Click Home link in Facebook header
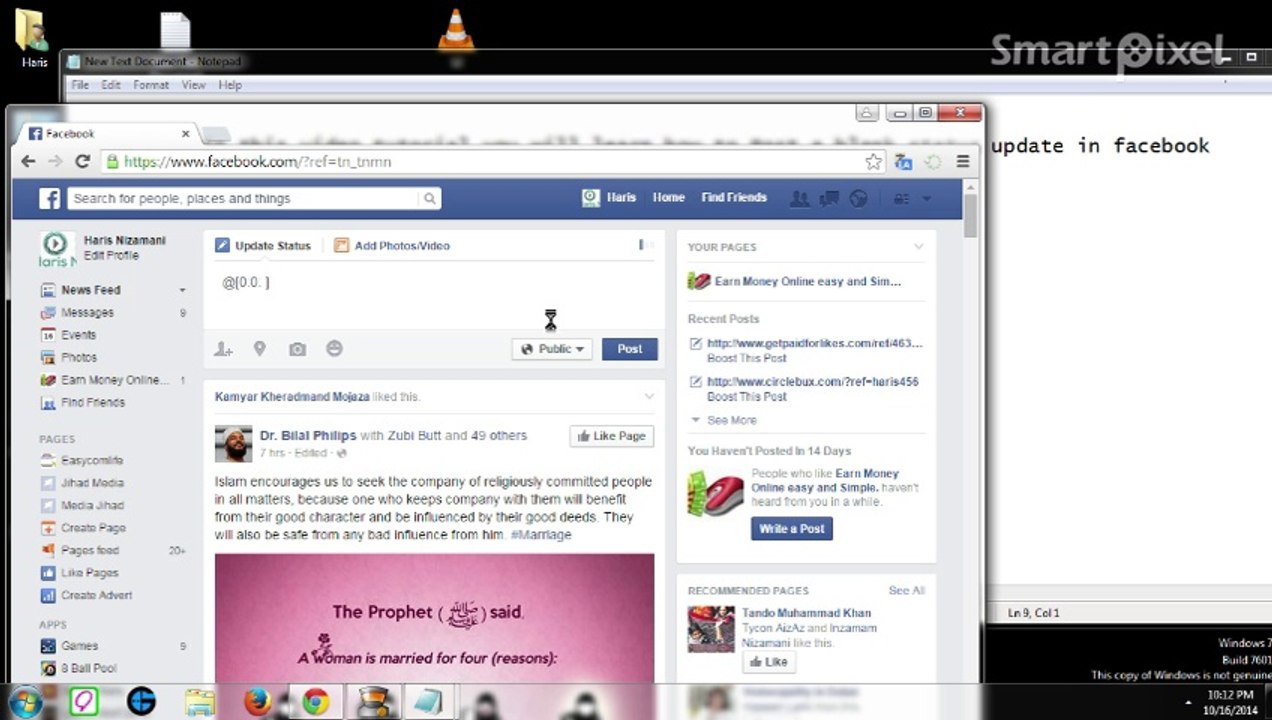Image resolution: width=1272 pixels, height=720 pixels. pos(668,198)
